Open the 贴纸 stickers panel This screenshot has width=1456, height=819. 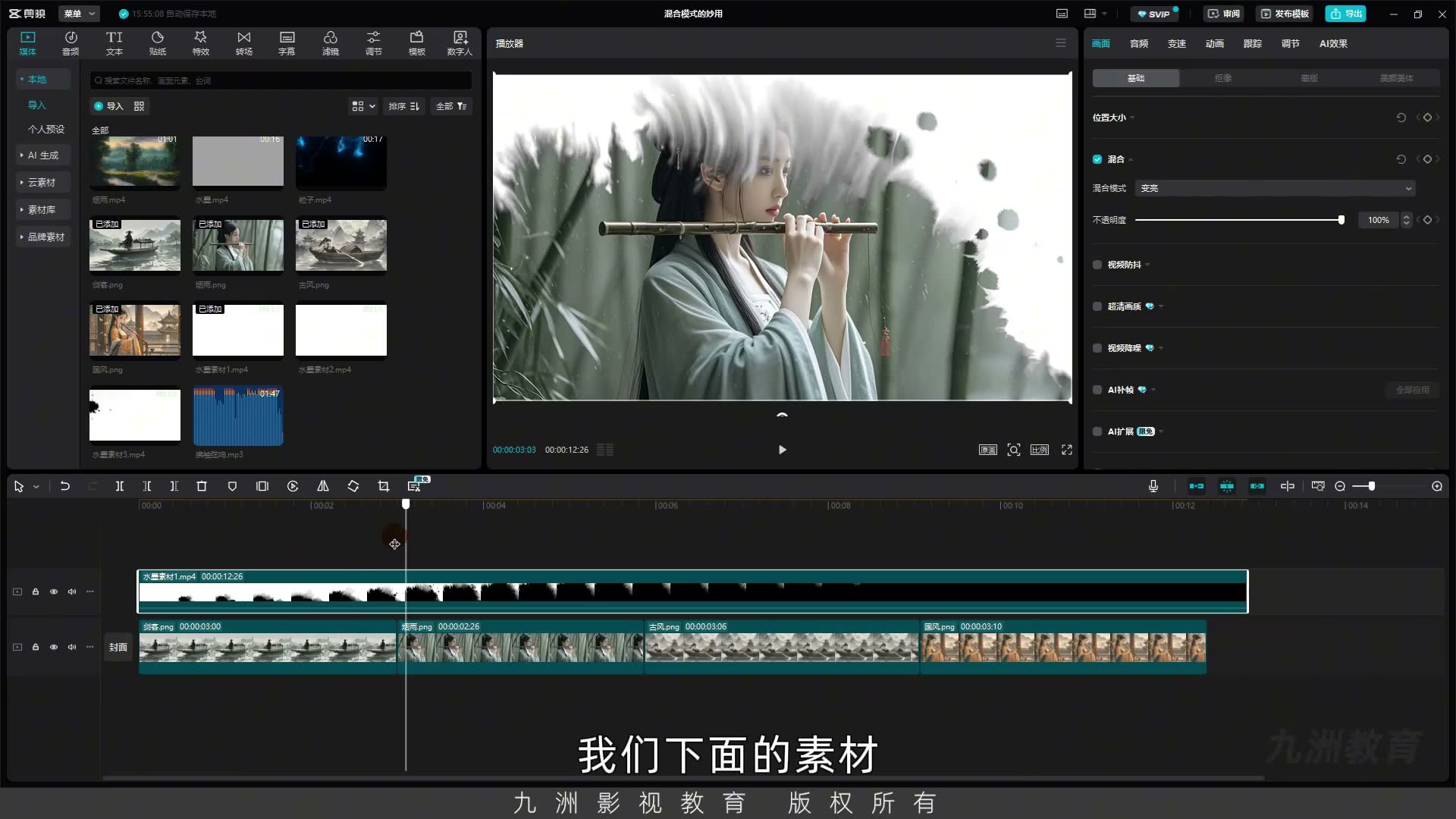(157, 43)
